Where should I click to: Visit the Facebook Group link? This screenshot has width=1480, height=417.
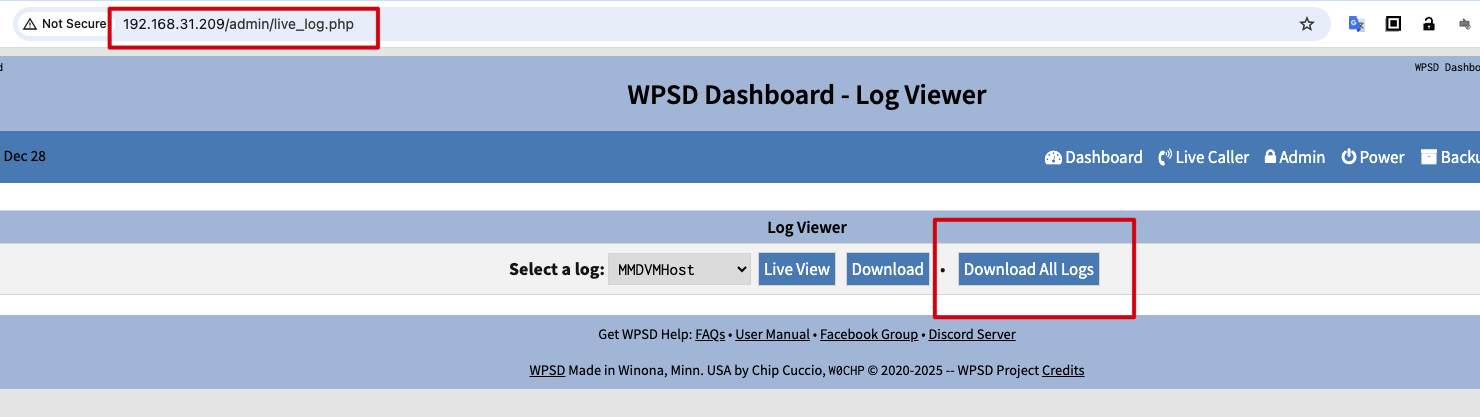868,334
